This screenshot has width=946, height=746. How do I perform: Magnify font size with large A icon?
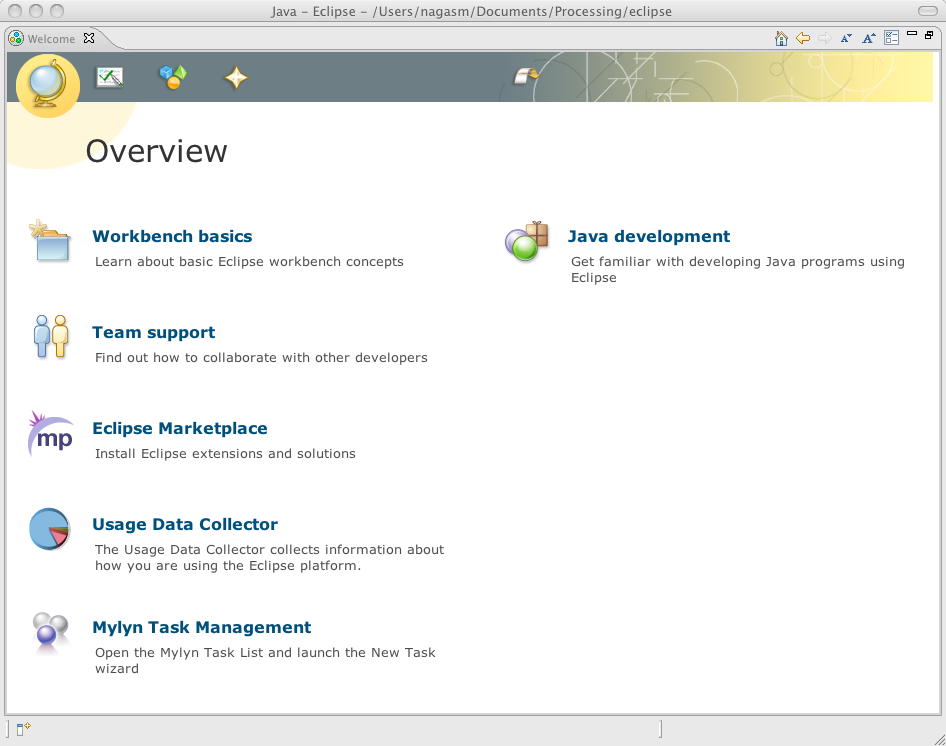pyautogui.click(x=869, y=38)
